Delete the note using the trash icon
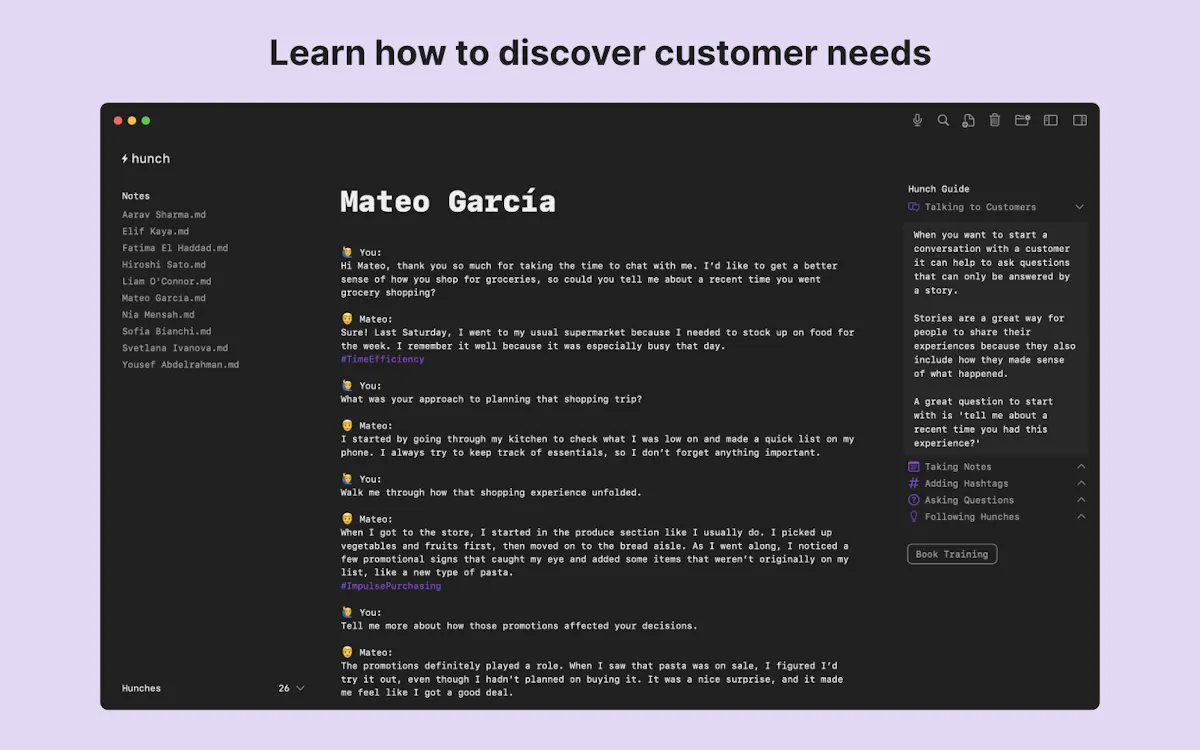The height and width of the screenshot is (750, 1200). point(995,120)
